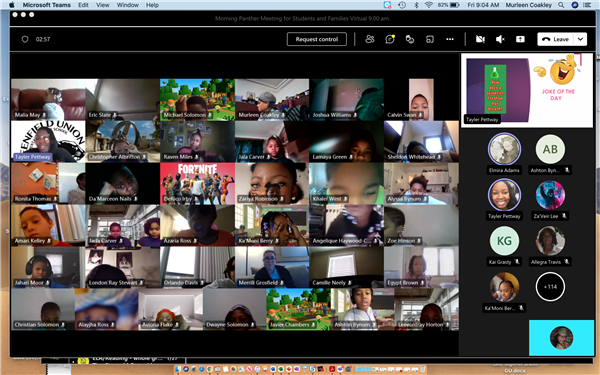This screenshot has width=600, height=375.
Task: Click the shield security icon by the timer
Action: click(x=25, y=39)
